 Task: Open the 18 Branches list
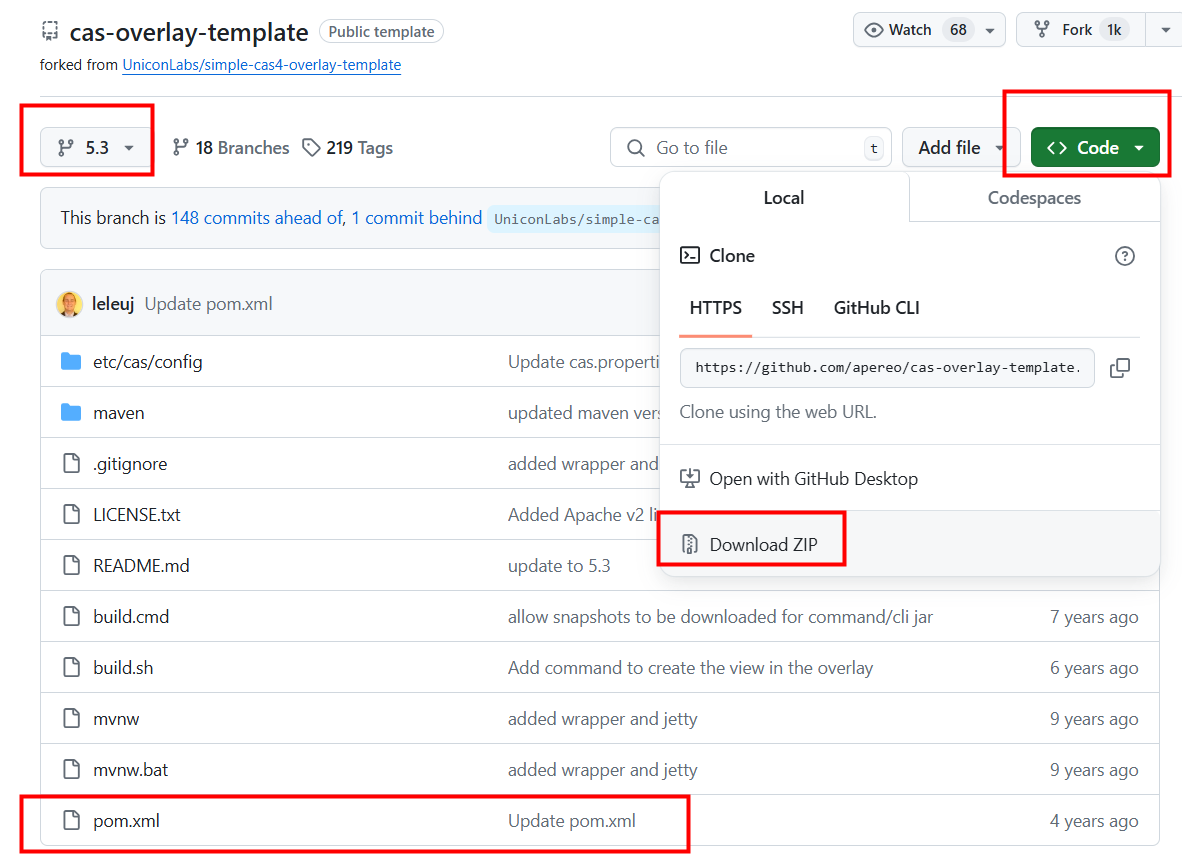[231, 148]
